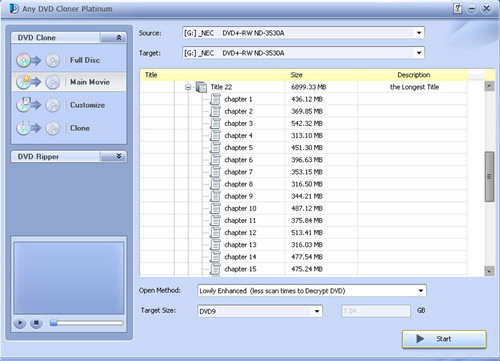Click the chapter 6 document icon
The width and height of the screenshot is (500, 361).
pyautogui.click(x=215, y=160)
